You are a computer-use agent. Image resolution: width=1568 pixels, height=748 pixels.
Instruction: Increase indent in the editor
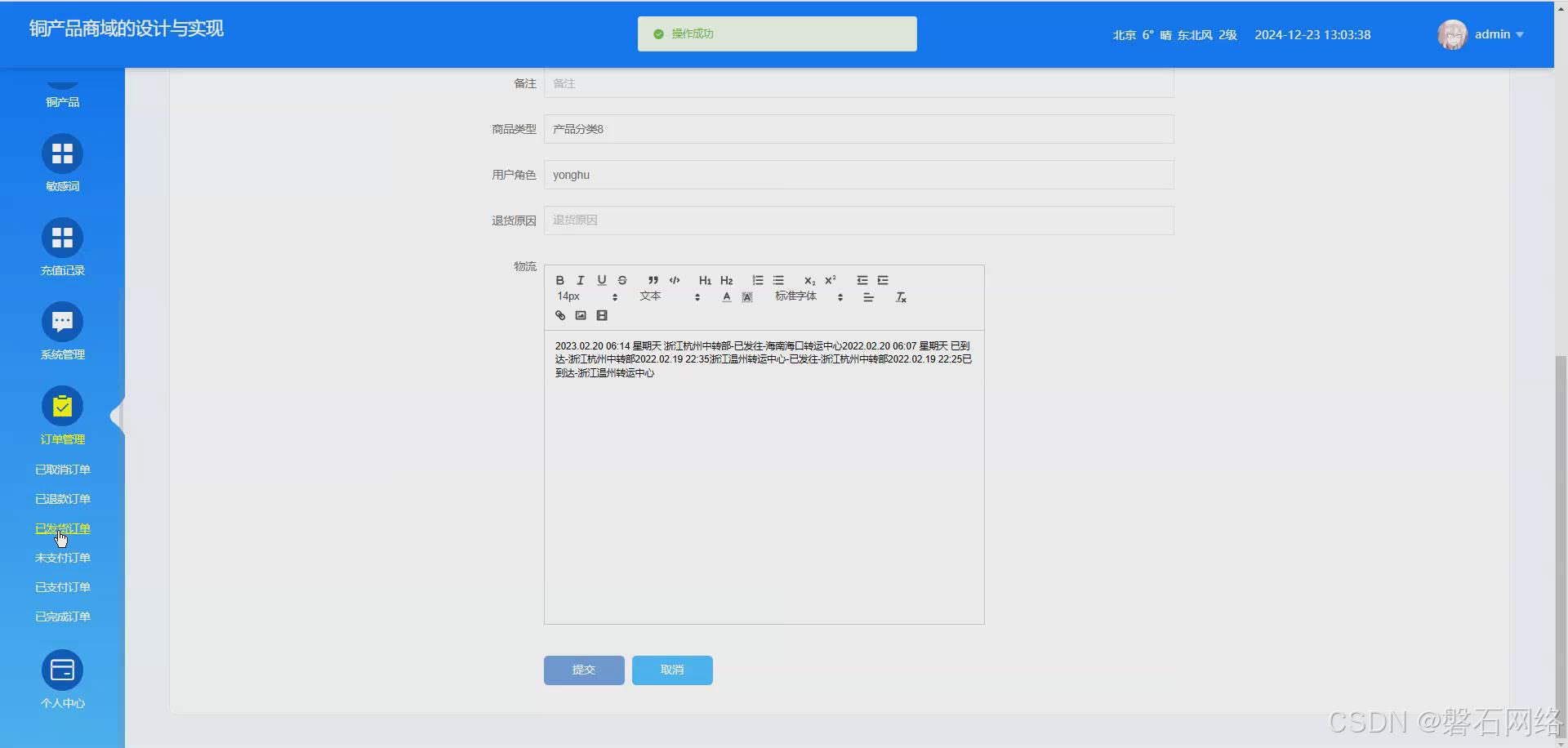(x=883, y=280)
